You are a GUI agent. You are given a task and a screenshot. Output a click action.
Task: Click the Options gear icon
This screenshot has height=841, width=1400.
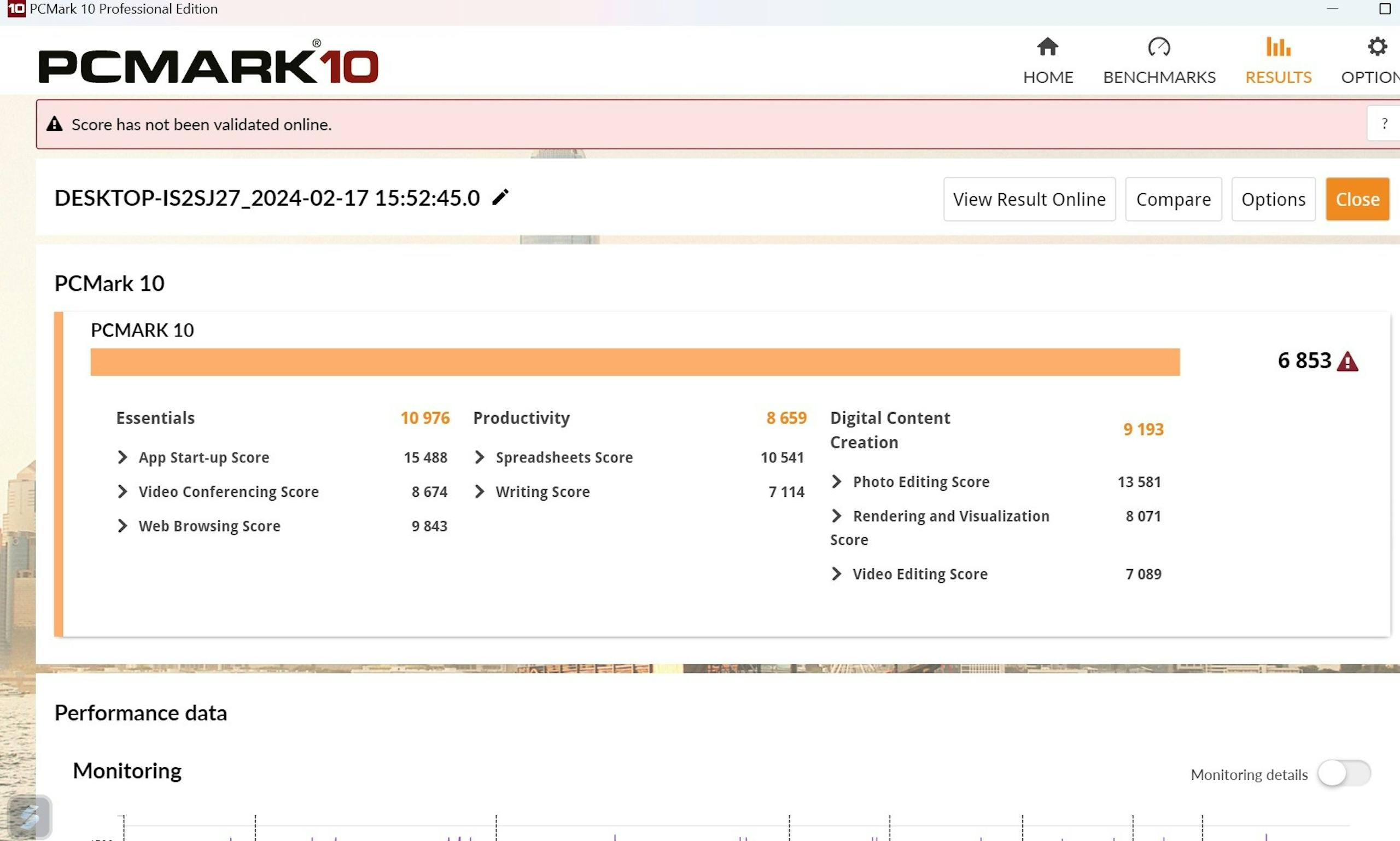[1378, 47]
